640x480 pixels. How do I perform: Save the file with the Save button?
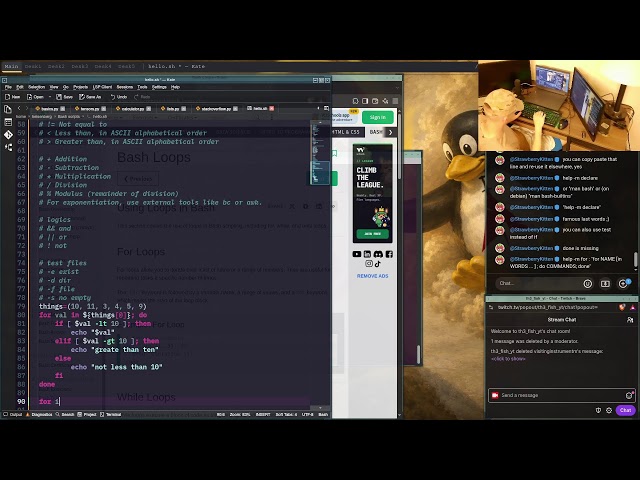pos(64,97)
